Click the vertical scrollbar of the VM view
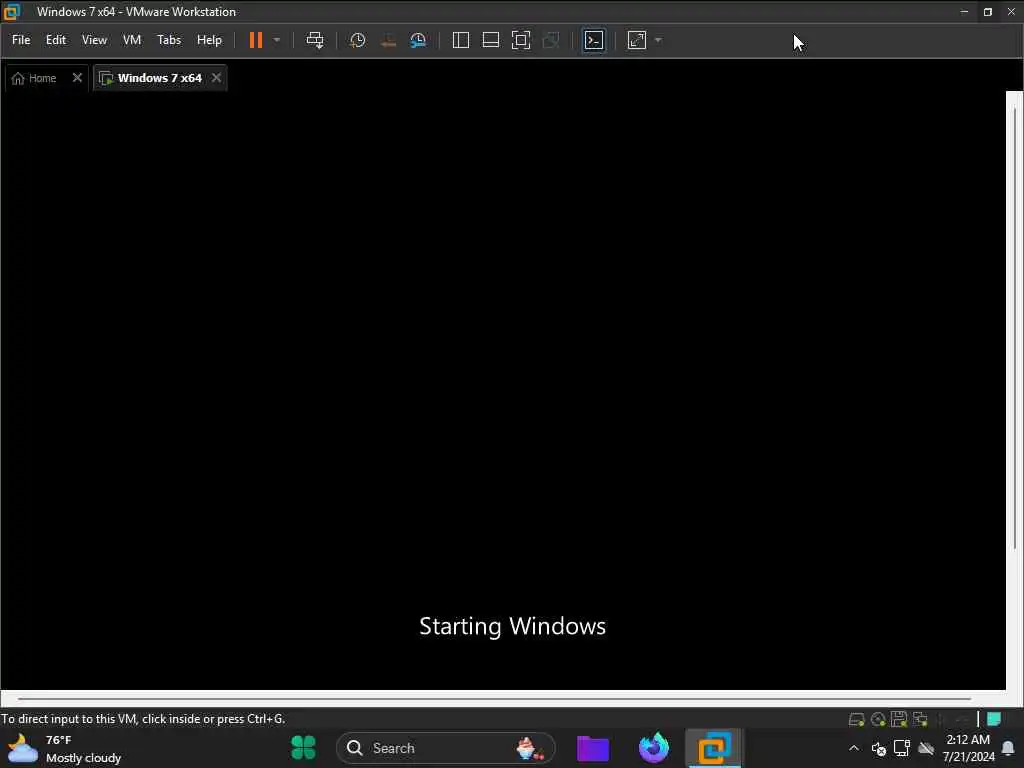The image size is (1024, 768). coord(1015,327)
